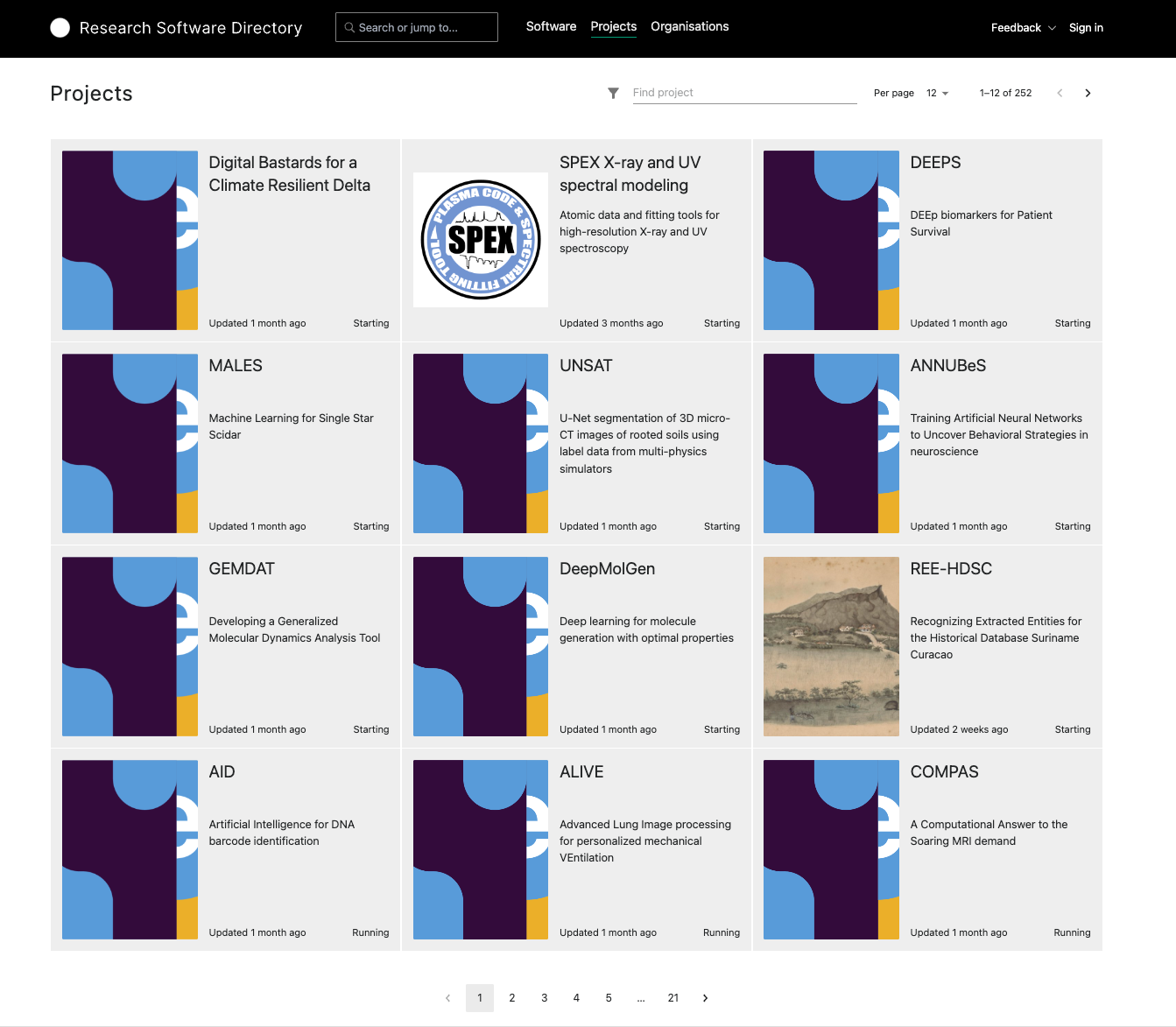This screenshot has width=1176, height=1027.
Task: Click the SPEX plasma code logo image
Action: [481, 240]
